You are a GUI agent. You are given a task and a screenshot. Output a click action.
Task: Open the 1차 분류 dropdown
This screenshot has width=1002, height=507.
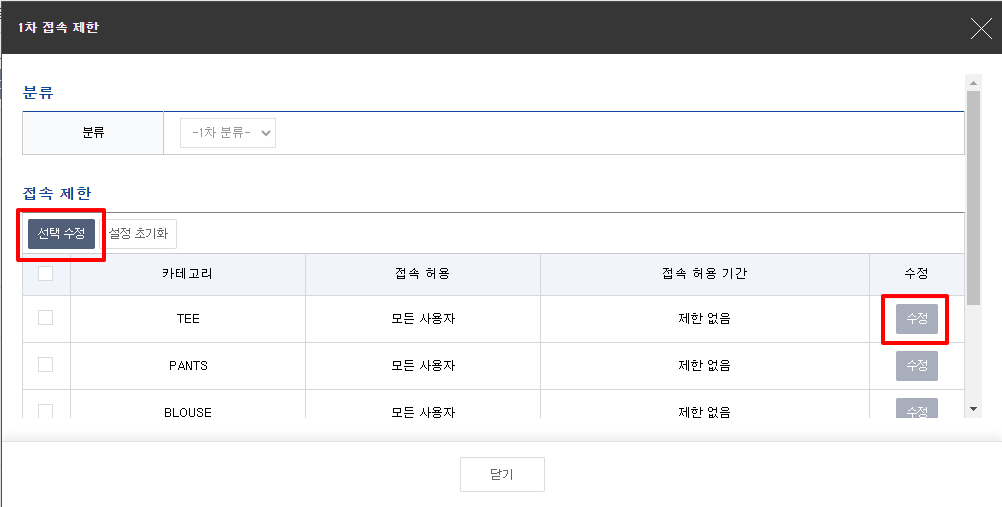(x=228, y=133)
